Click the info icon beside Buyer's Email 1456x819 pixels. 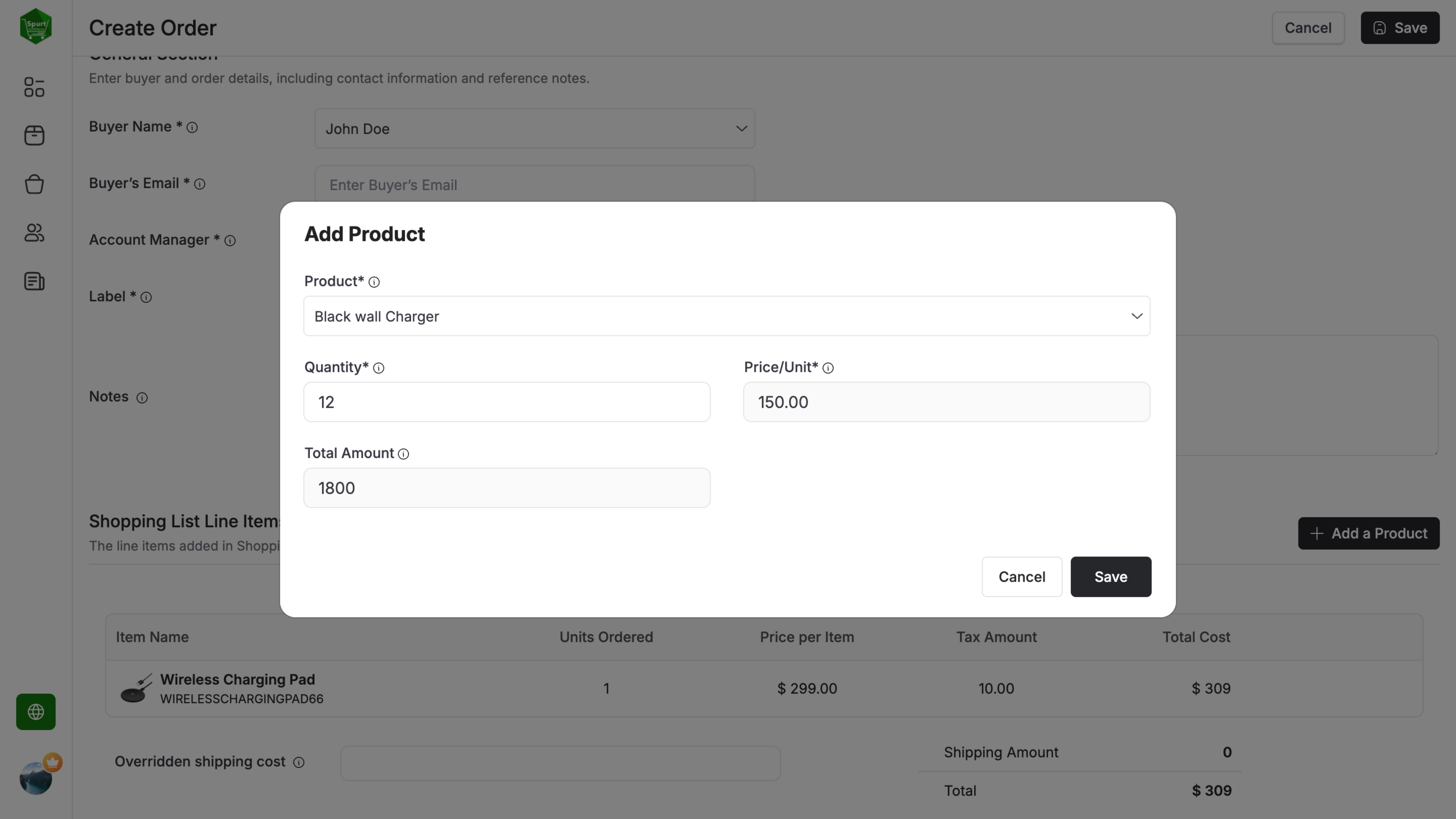200,184
